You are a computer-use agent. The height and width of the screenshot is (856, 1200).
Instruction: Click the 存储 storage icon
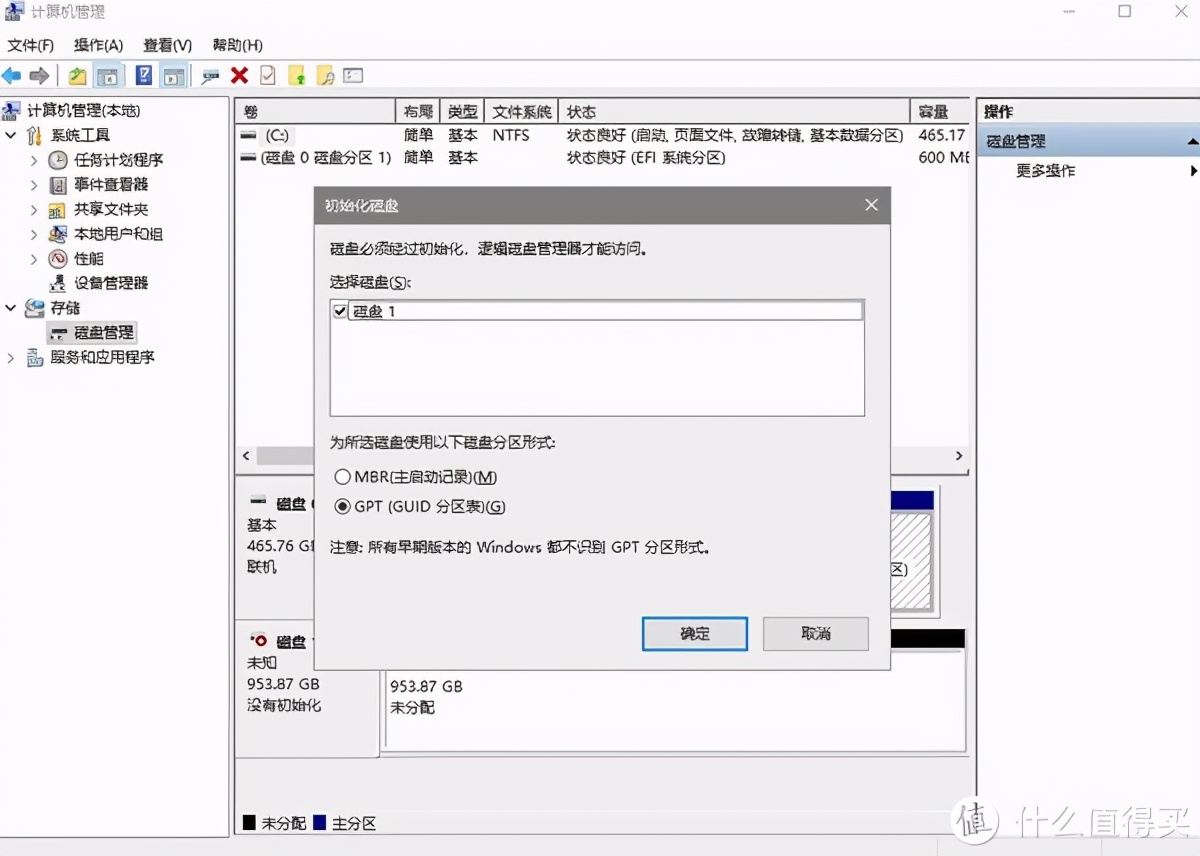pyautogui.click(x=35, y=308)
